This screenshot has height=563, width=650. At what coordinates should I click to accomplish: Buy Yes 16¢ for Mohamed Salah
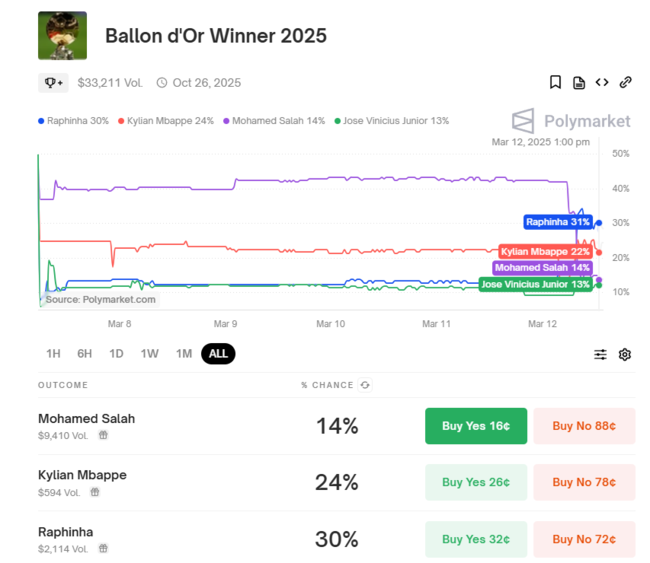click(x=476, y=426)
